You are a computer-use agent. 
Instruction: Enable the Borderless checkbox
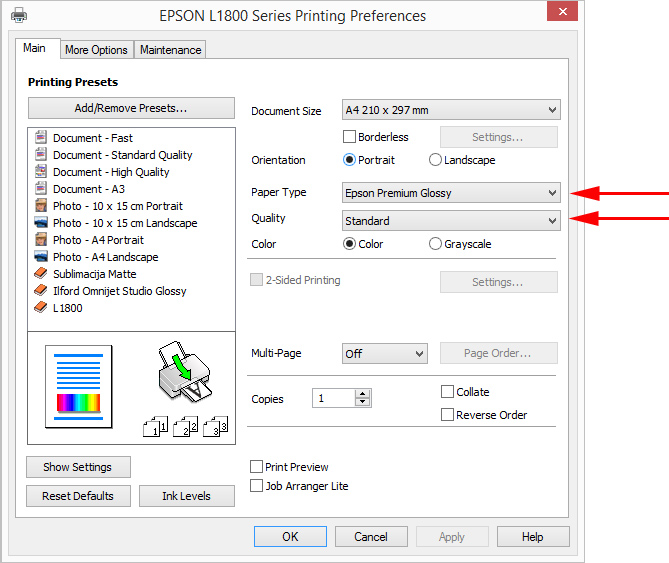tap(350, 137)
